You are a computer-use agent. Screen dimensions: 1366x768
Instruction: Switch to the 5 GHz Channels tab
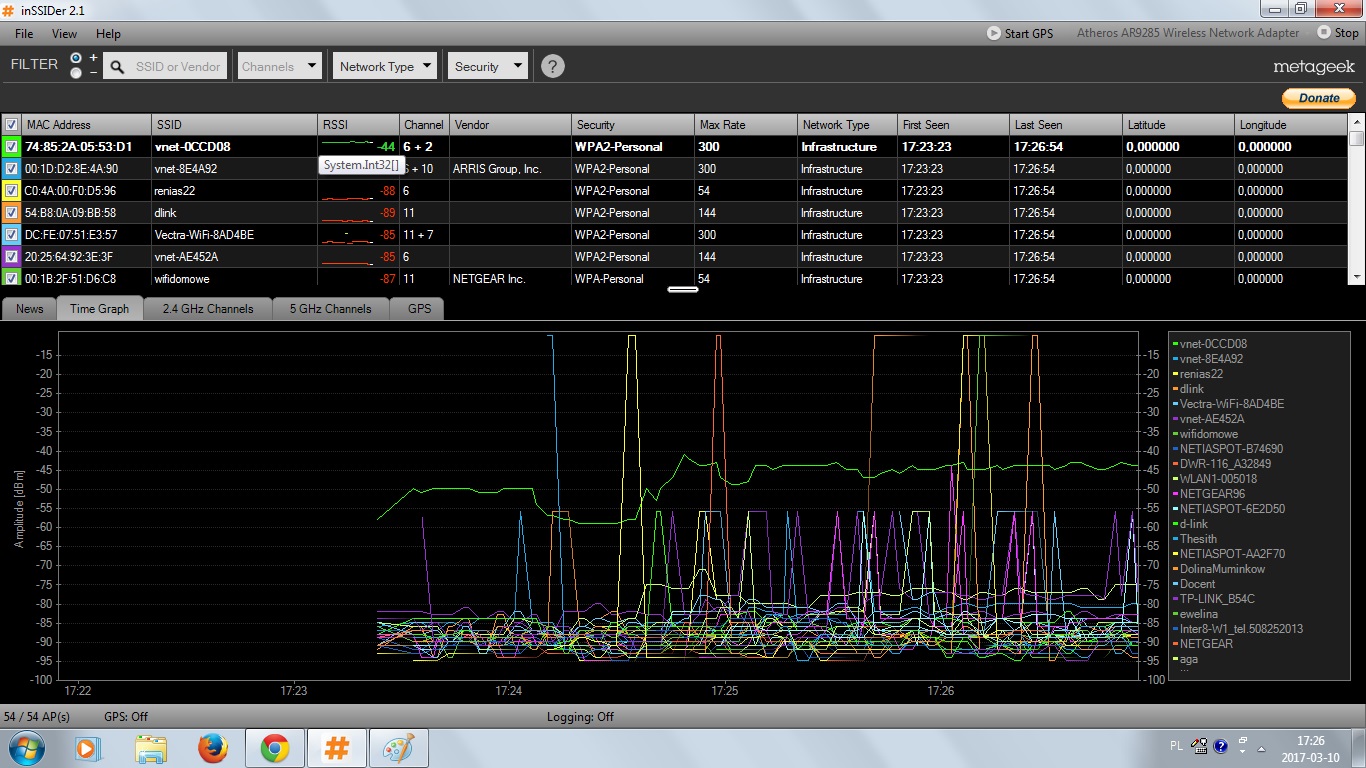click(x=330, y=309)
